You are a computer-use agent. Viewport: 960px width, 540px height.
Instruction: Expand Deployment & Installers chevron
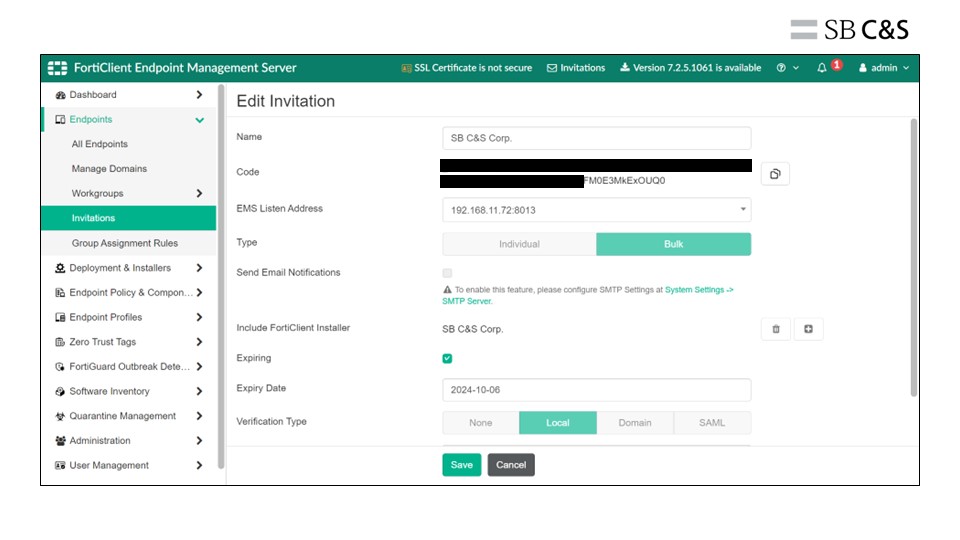pos(199,268)
